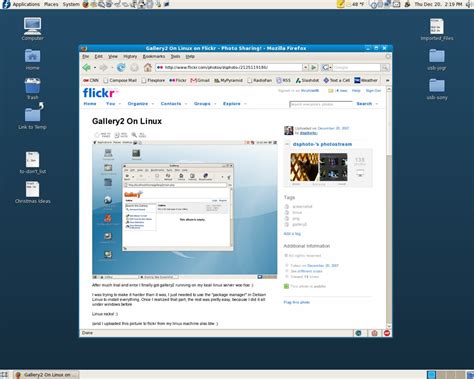
Task: Open the GNOME System menu
Action: (71, 4)
